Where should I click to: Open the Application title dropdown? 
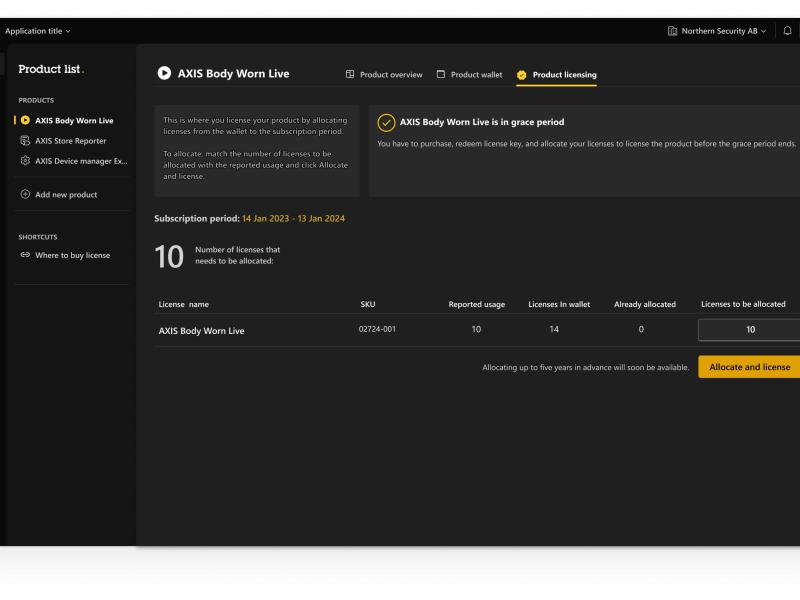tap(38, 31)
